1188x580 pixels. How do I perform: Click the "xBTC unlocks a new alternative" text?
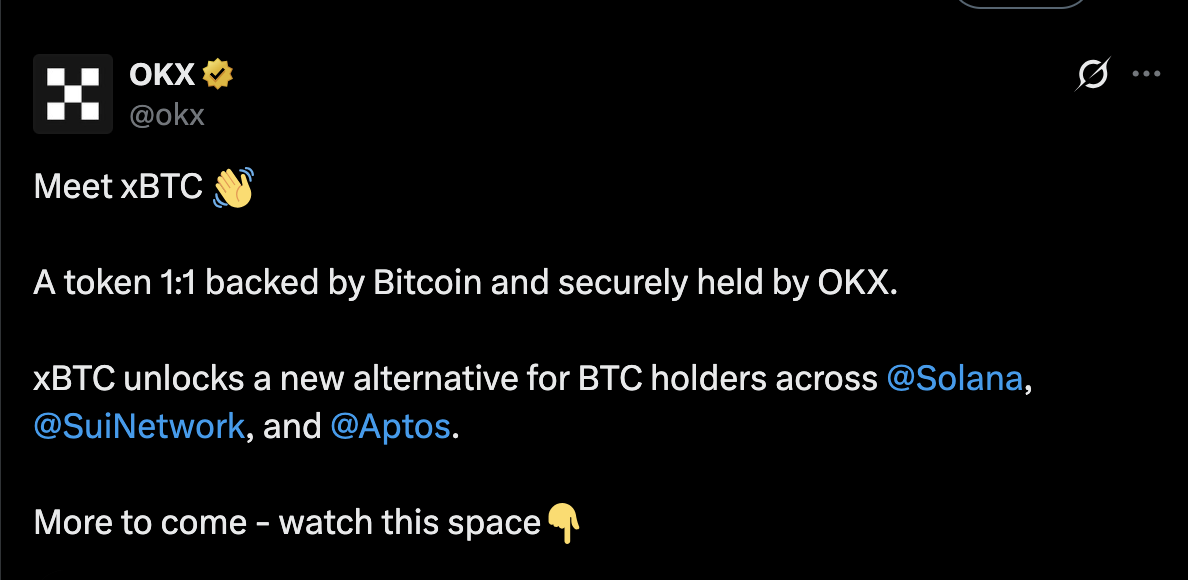point(250,380)
